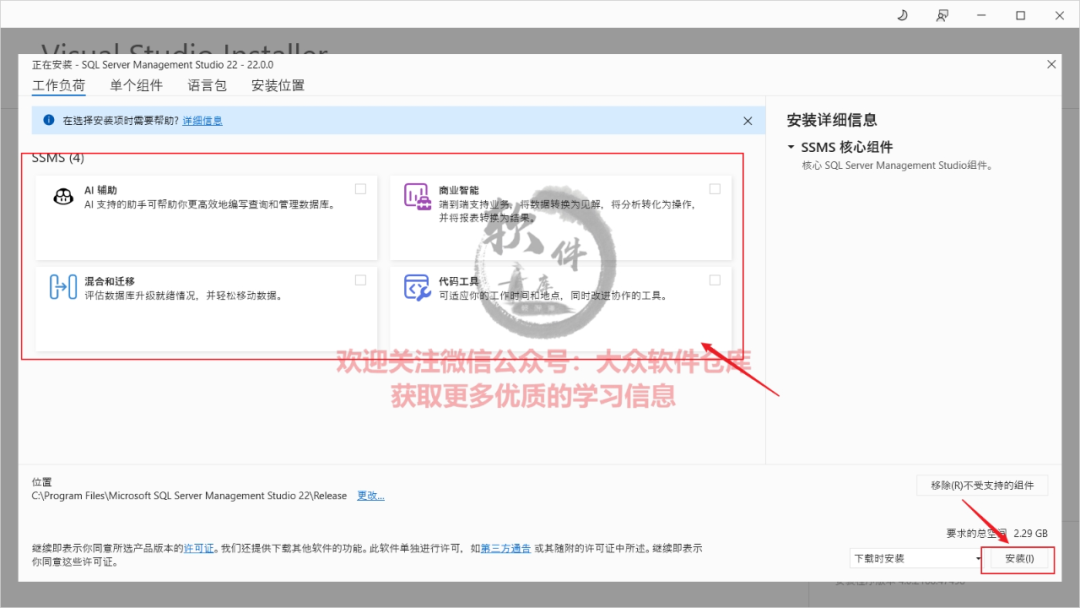Click the 代码工具 workload icon
Screen dimensions: 1080x608
417,288
